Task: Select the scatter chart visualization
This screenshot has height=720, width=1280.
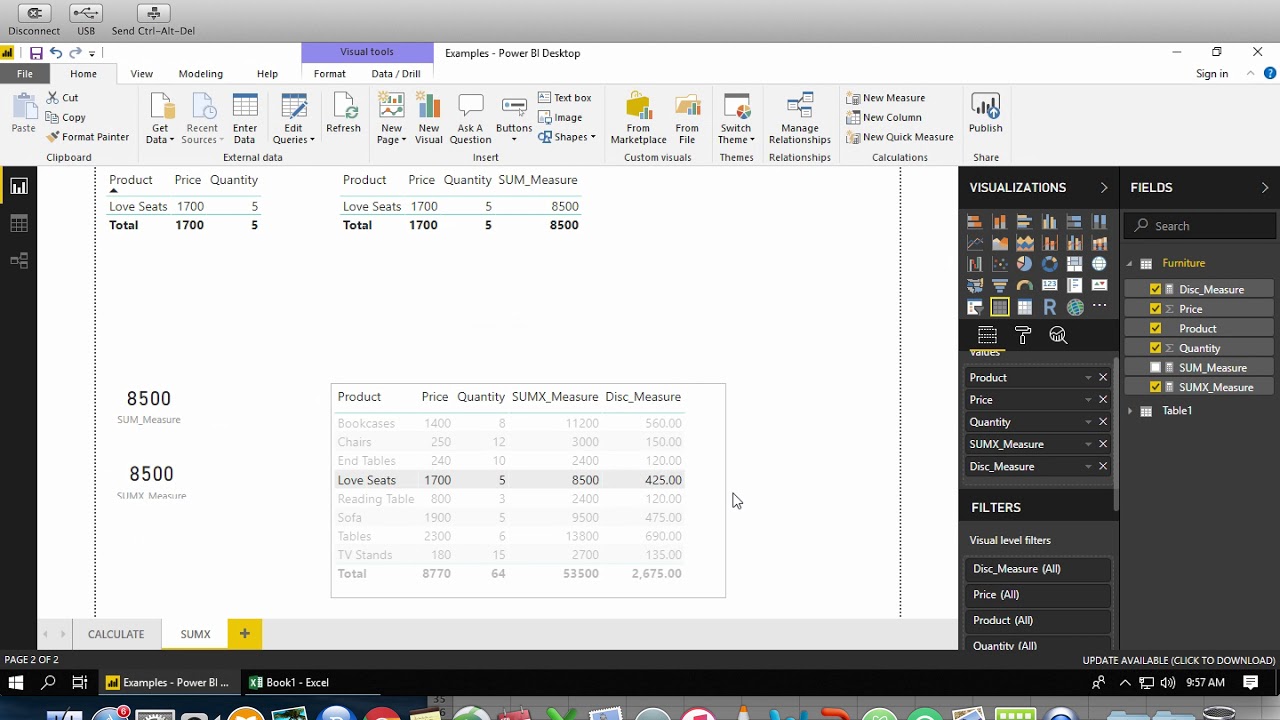Action: click(1000, 264)
